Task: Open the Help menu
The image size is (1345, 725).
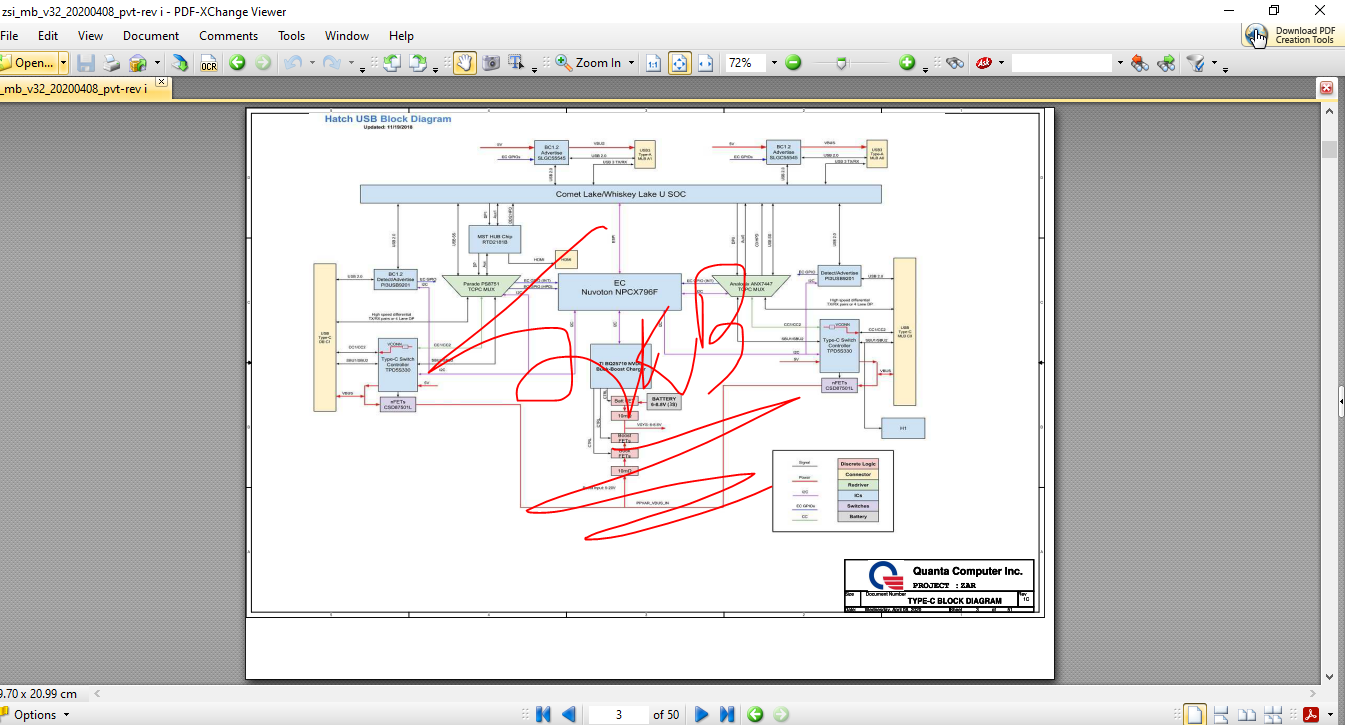Action: tap(401, 36)
